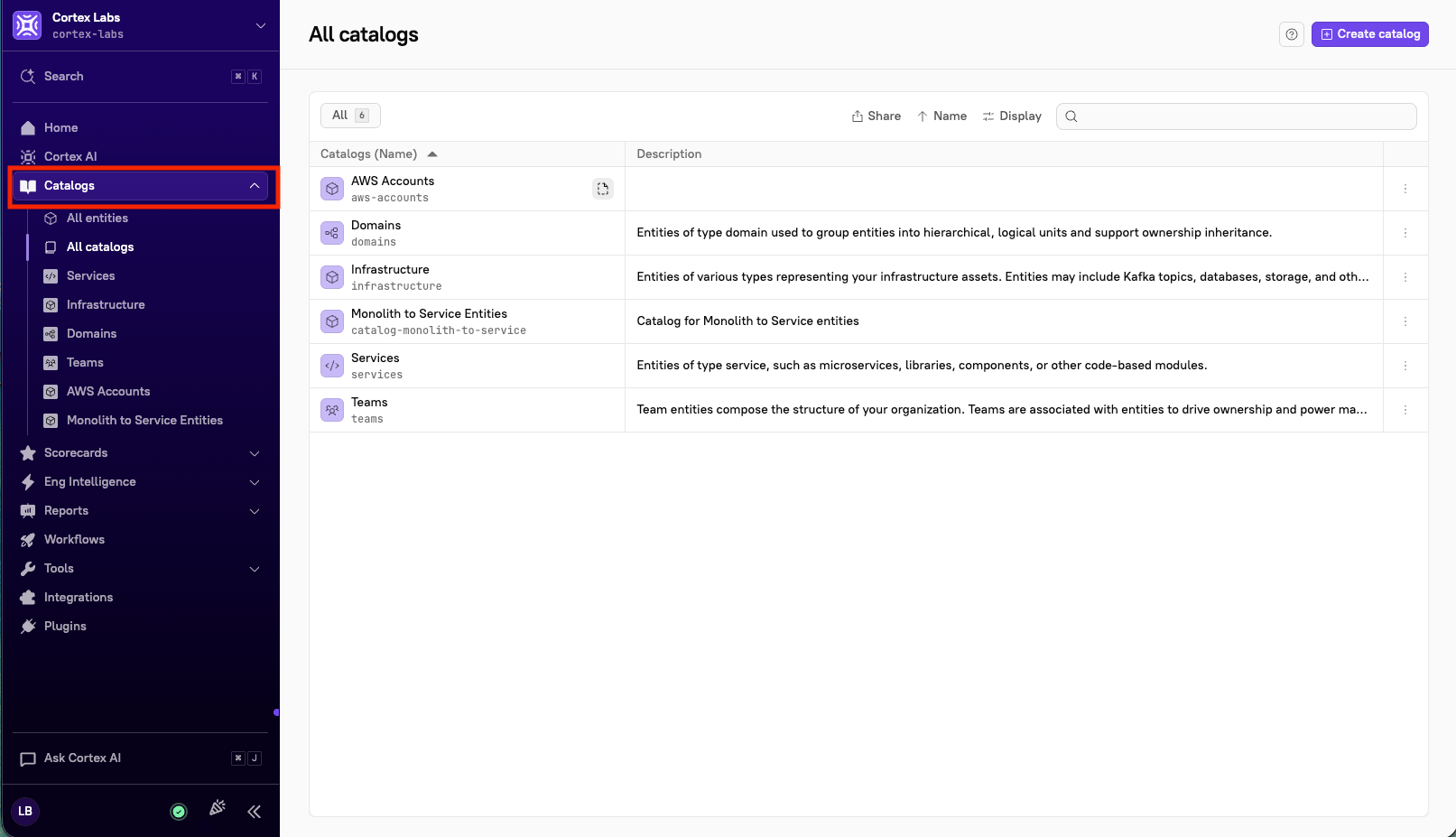Expand the Tools sidebar section
Image resolution: width=1456 pixels, height=837 pixels.
pos(255,569)
